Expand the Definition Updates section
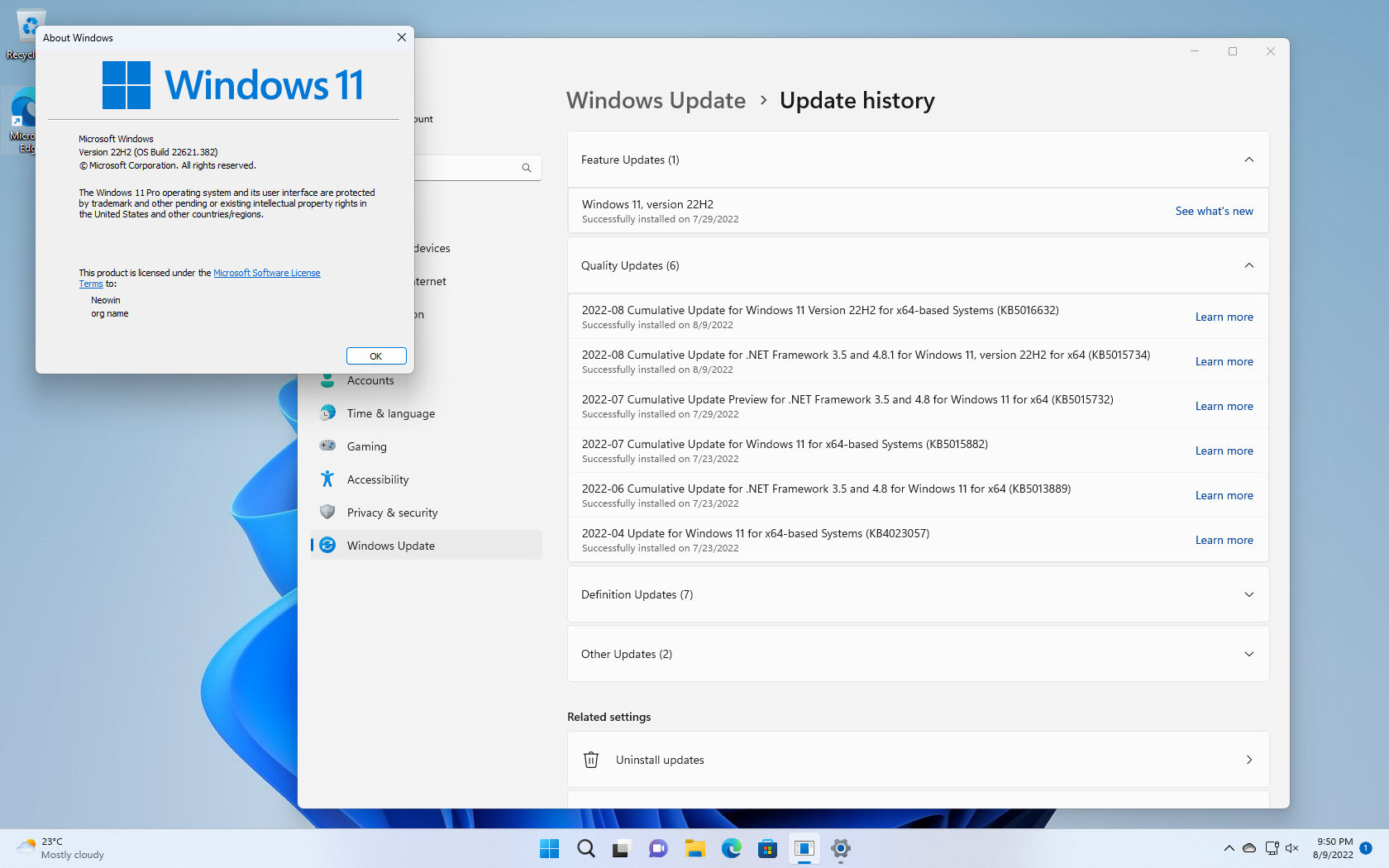Viewport: 1389px width, 868px height. tap(1248, 594)
